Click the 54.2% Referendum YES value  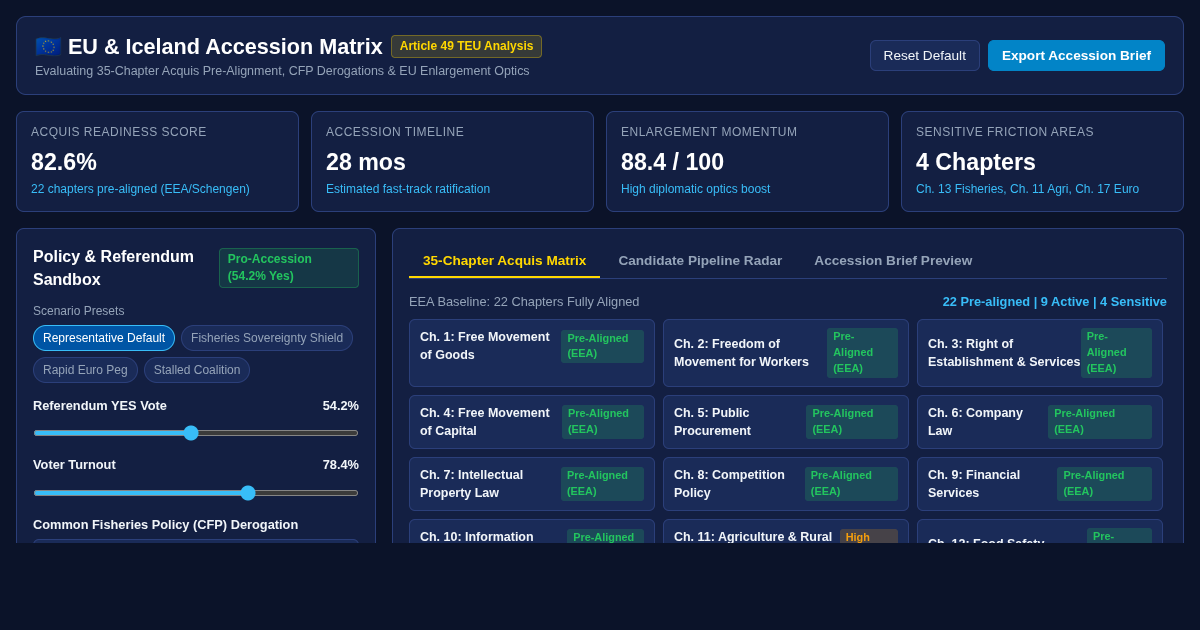point(340,405)
